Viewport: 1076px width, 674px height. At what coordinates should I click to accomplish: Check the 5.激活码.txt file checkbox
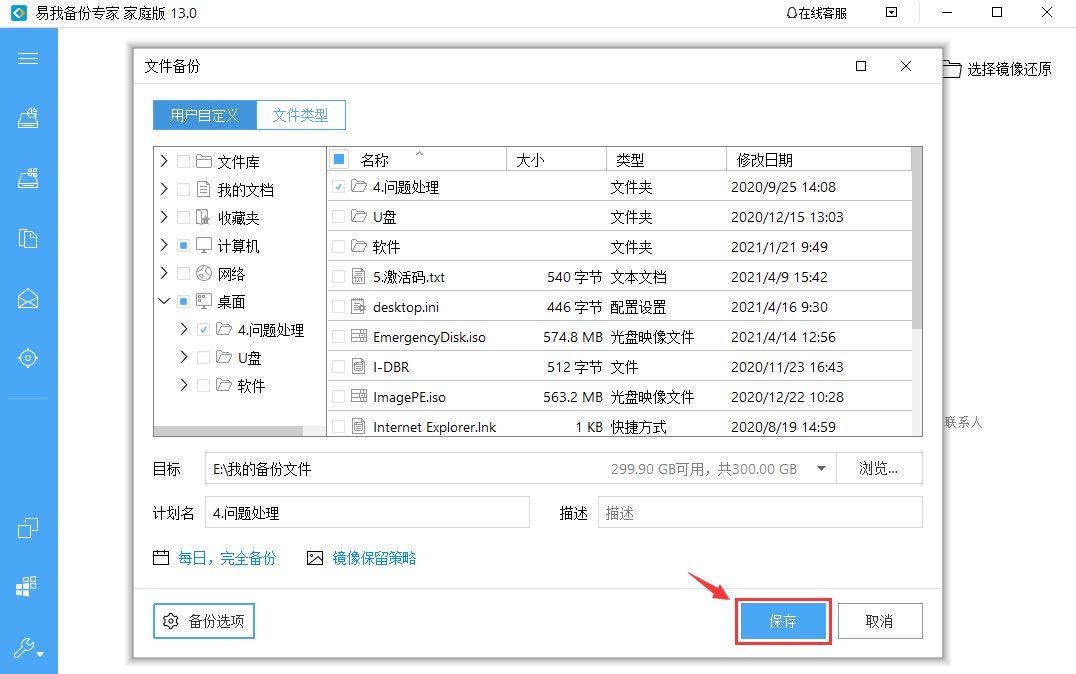coord(338,277)
